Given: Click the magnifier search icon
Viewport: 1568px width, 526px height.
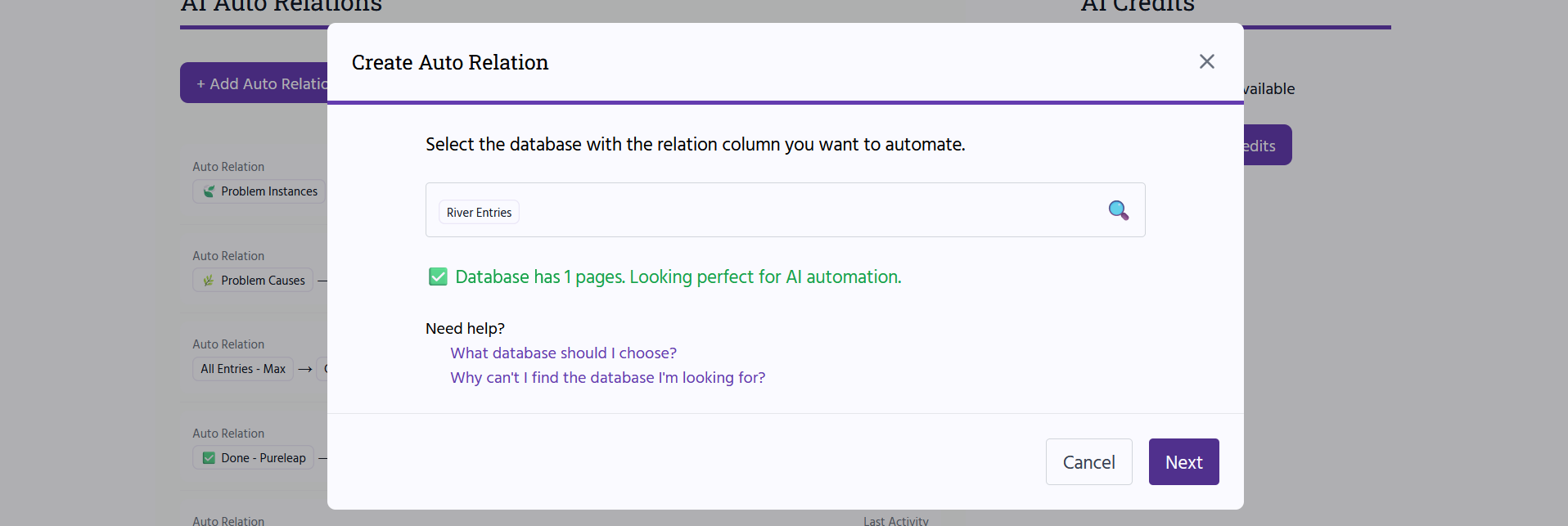Looking at the screenshot, I should click(1118, 210).
